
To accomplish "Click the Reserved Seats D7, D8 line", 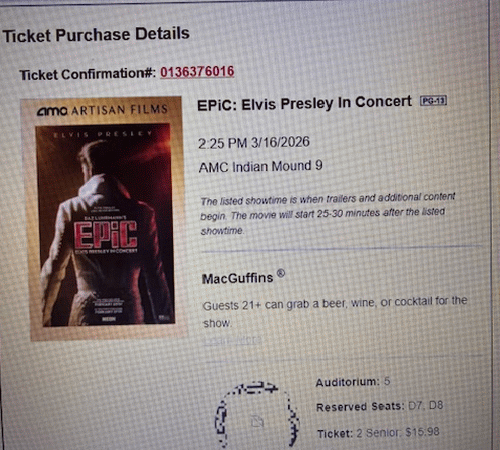I will pyautogui.click(x=379, y=406).
